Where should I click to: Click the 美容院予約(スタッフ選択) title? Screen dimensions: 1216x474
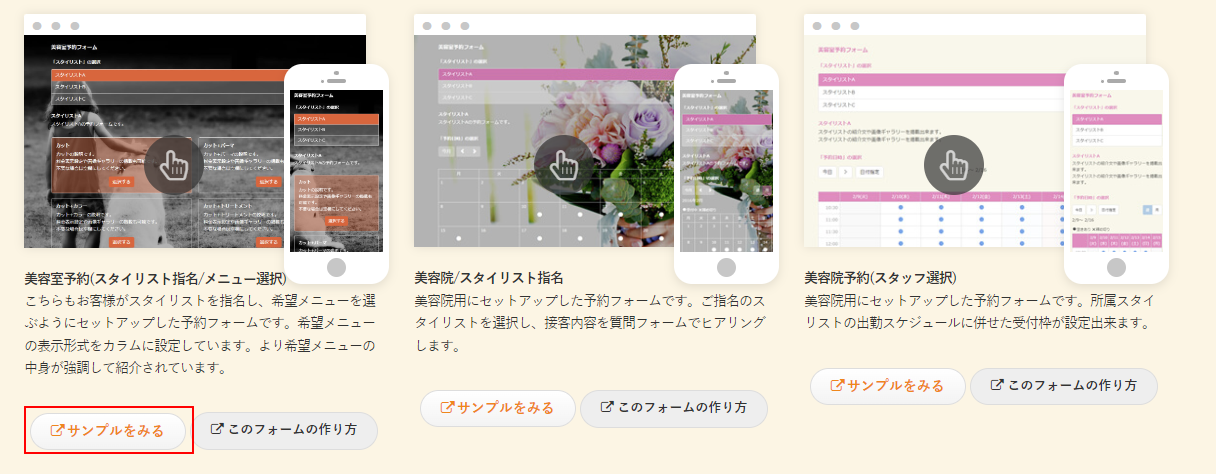[x=880, y=277]
